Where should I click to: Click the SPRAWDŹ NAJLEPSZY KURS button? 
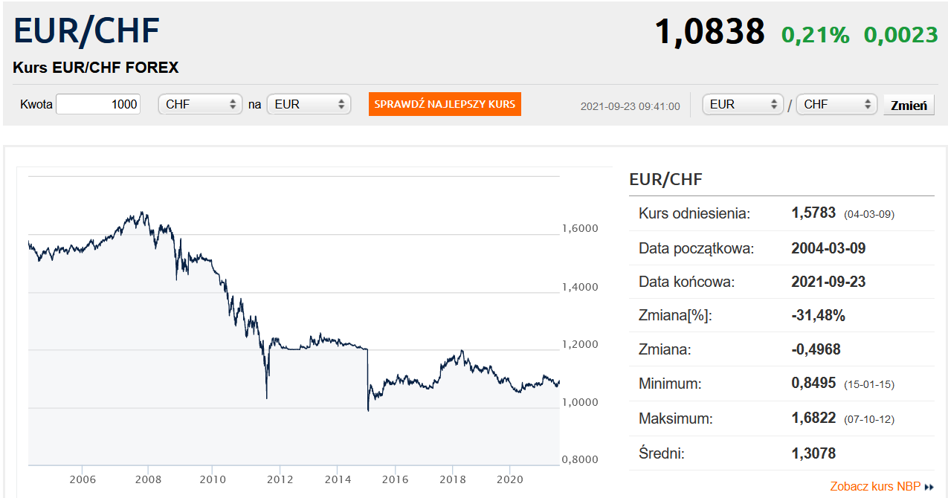pos(444,104)
